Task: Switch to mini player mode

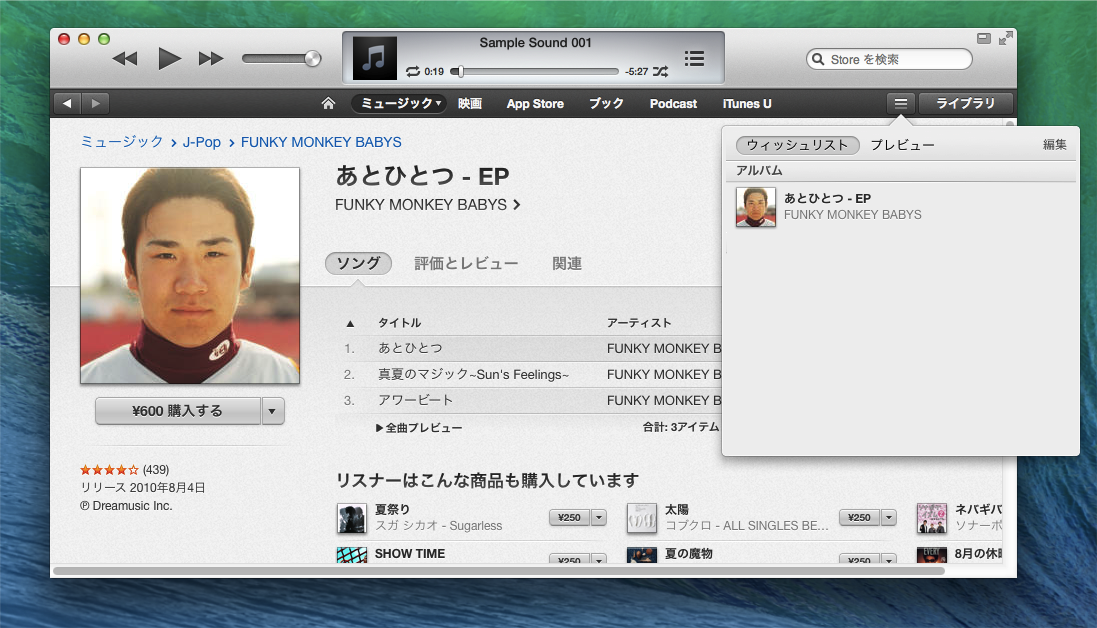Action: (x=984, y=38)
